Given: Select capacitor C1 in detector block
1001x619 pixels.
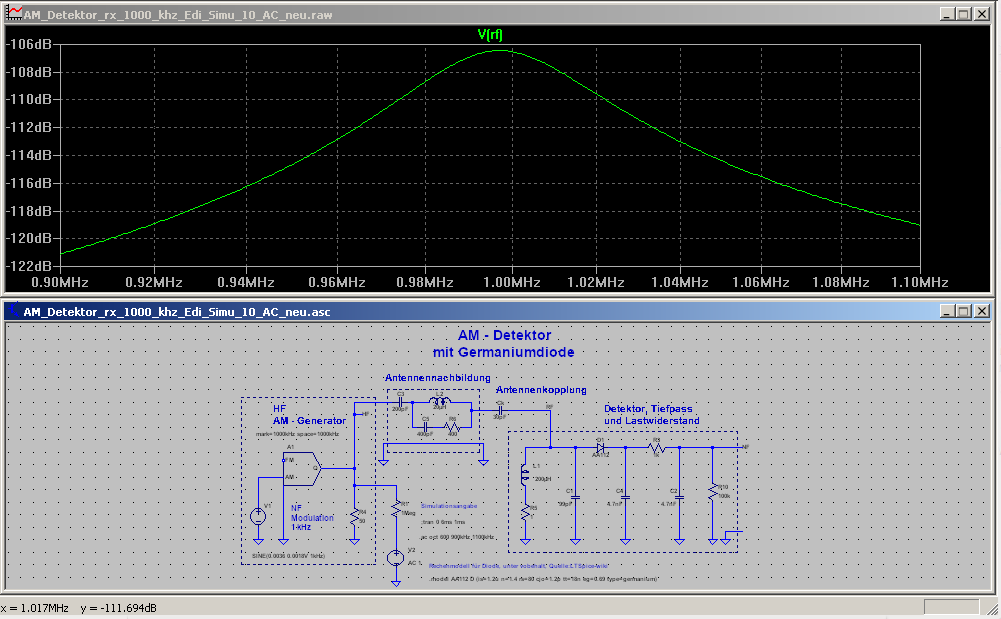Looking at the screenshot, I should point(575,496).
